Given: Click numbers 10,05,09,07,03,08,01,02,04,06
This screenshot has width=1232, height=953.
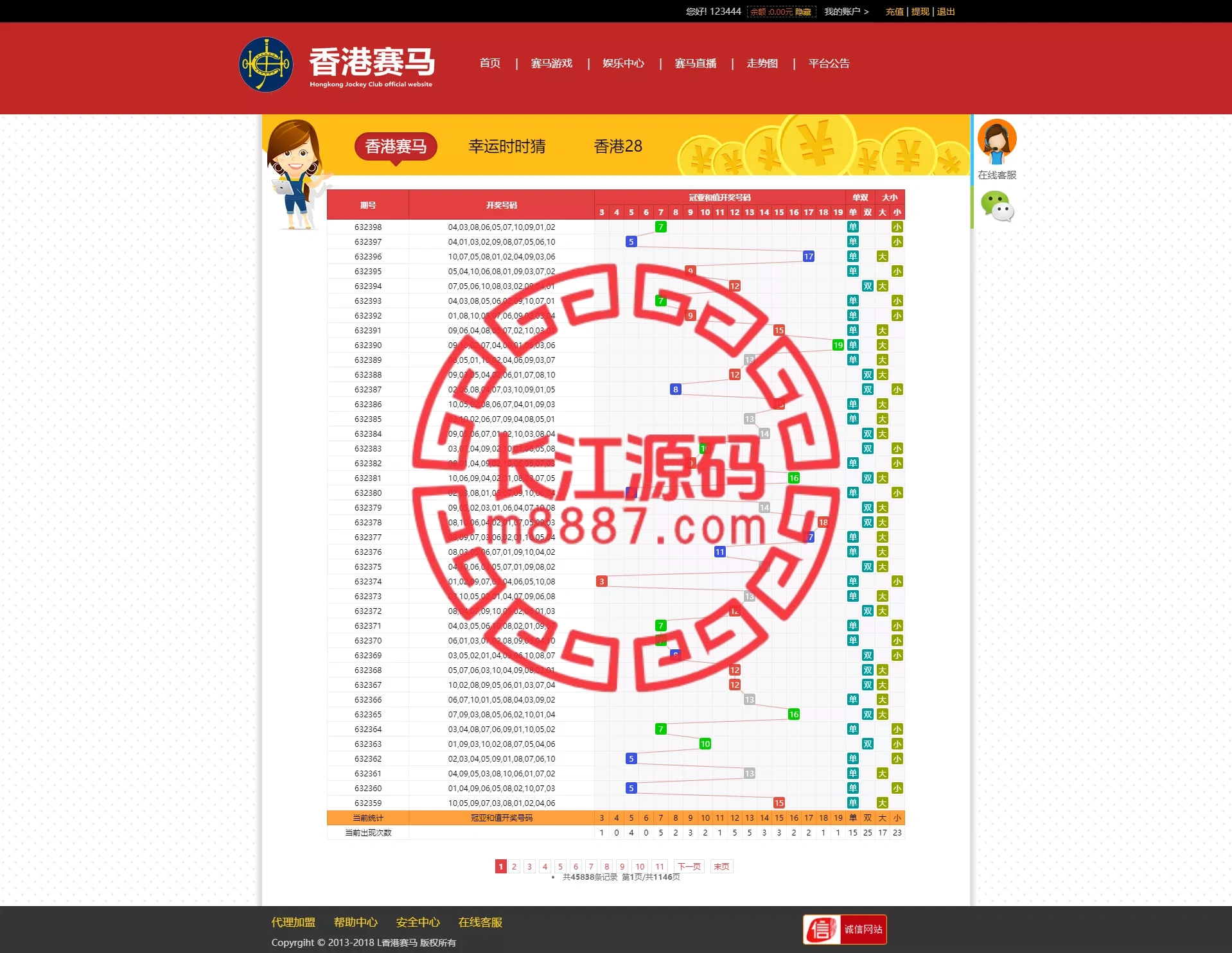Looking at the screenshot, I should point(502,803).
